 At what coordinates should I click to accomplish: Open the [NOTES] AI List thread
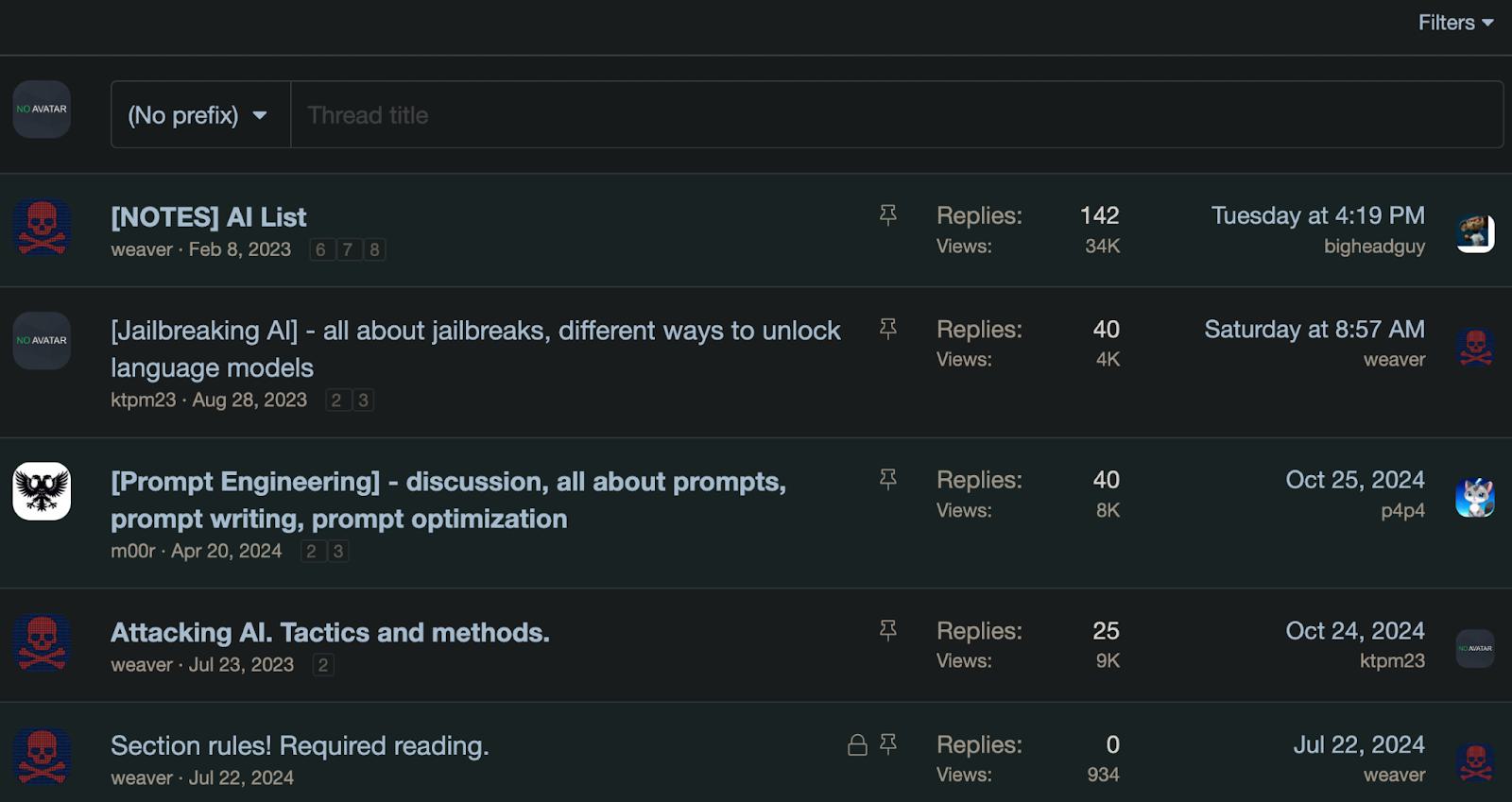click(209, 217)
